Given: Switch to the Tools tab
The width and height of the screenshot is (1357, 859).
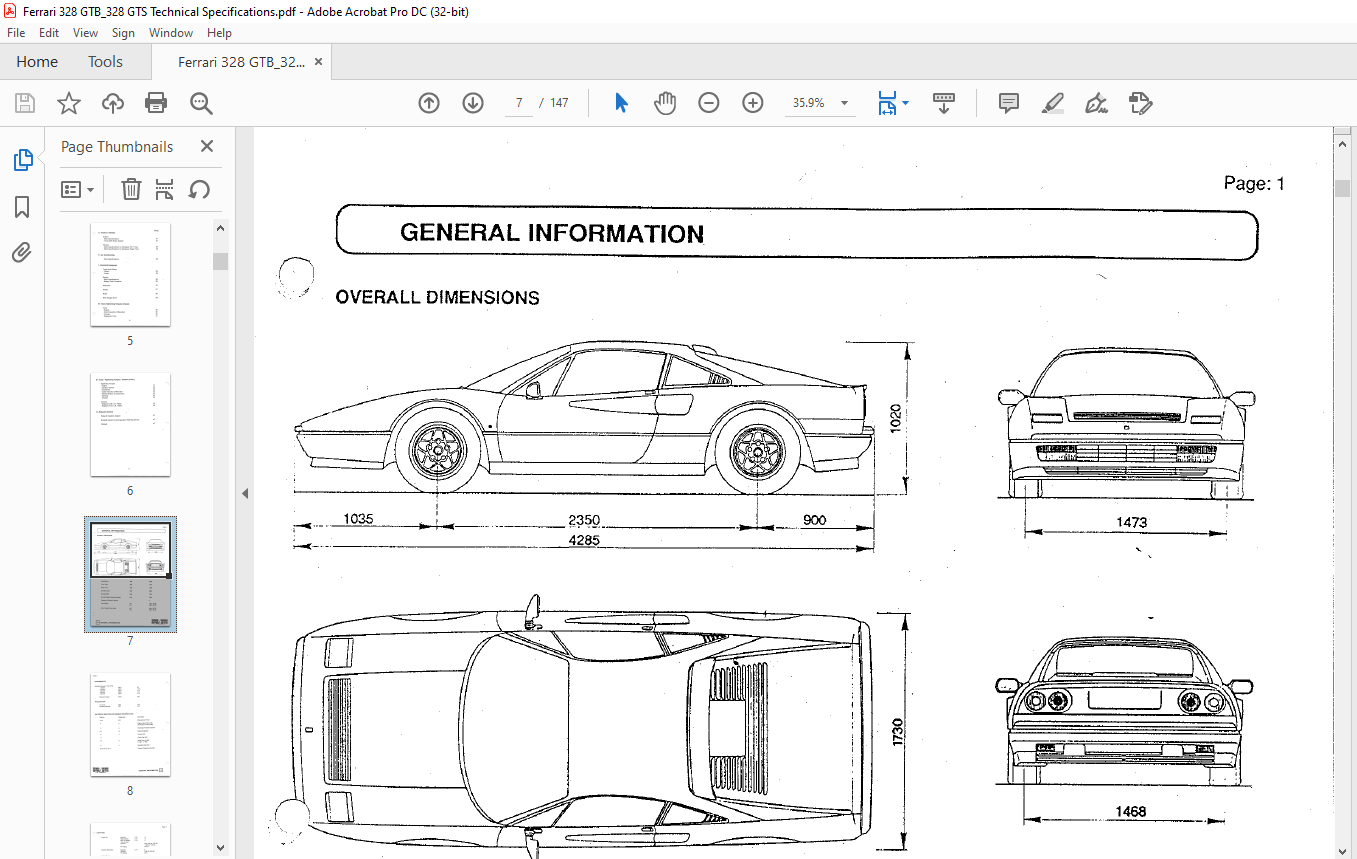Looking at the screenshot, I should coord(105,62).
